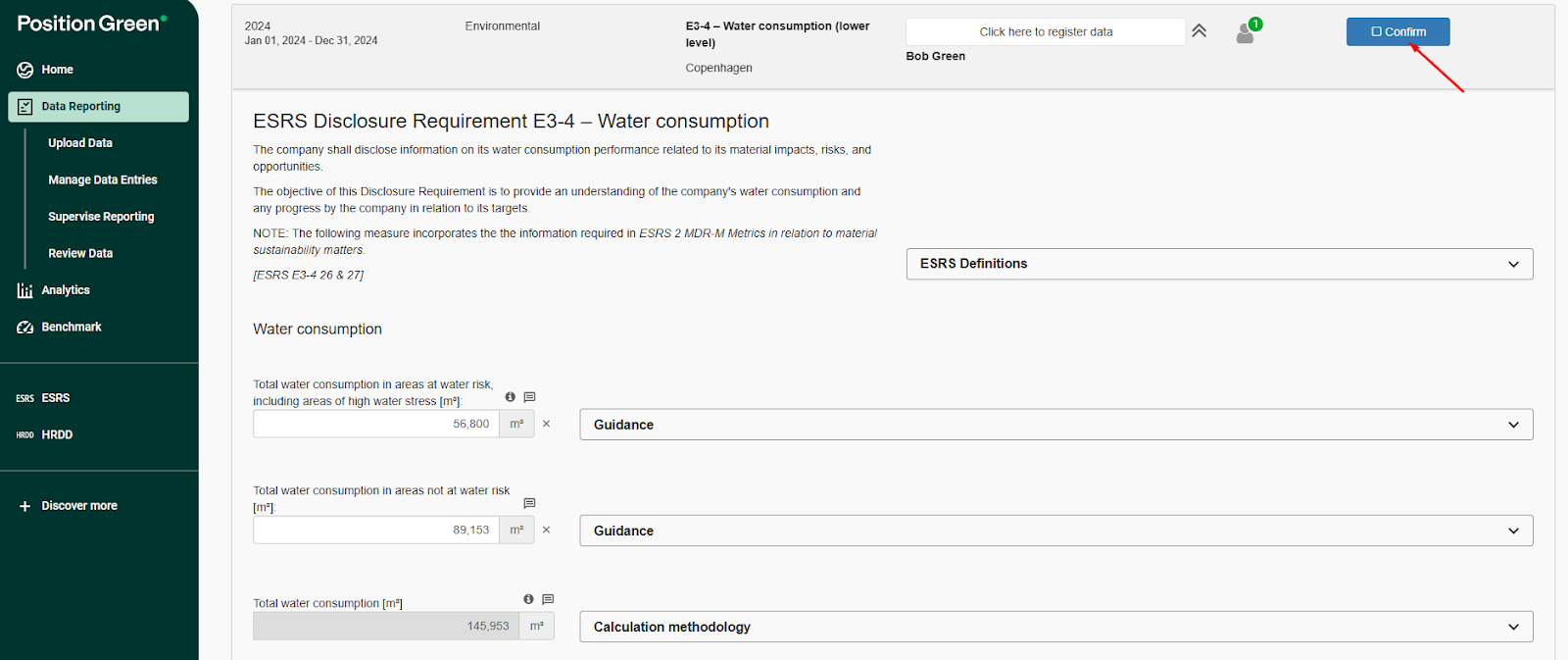Image resolution: width=1568 pixels, height=660 pixels.
Task: Open Review Data in the sidebar
Action: click(80, 254)
